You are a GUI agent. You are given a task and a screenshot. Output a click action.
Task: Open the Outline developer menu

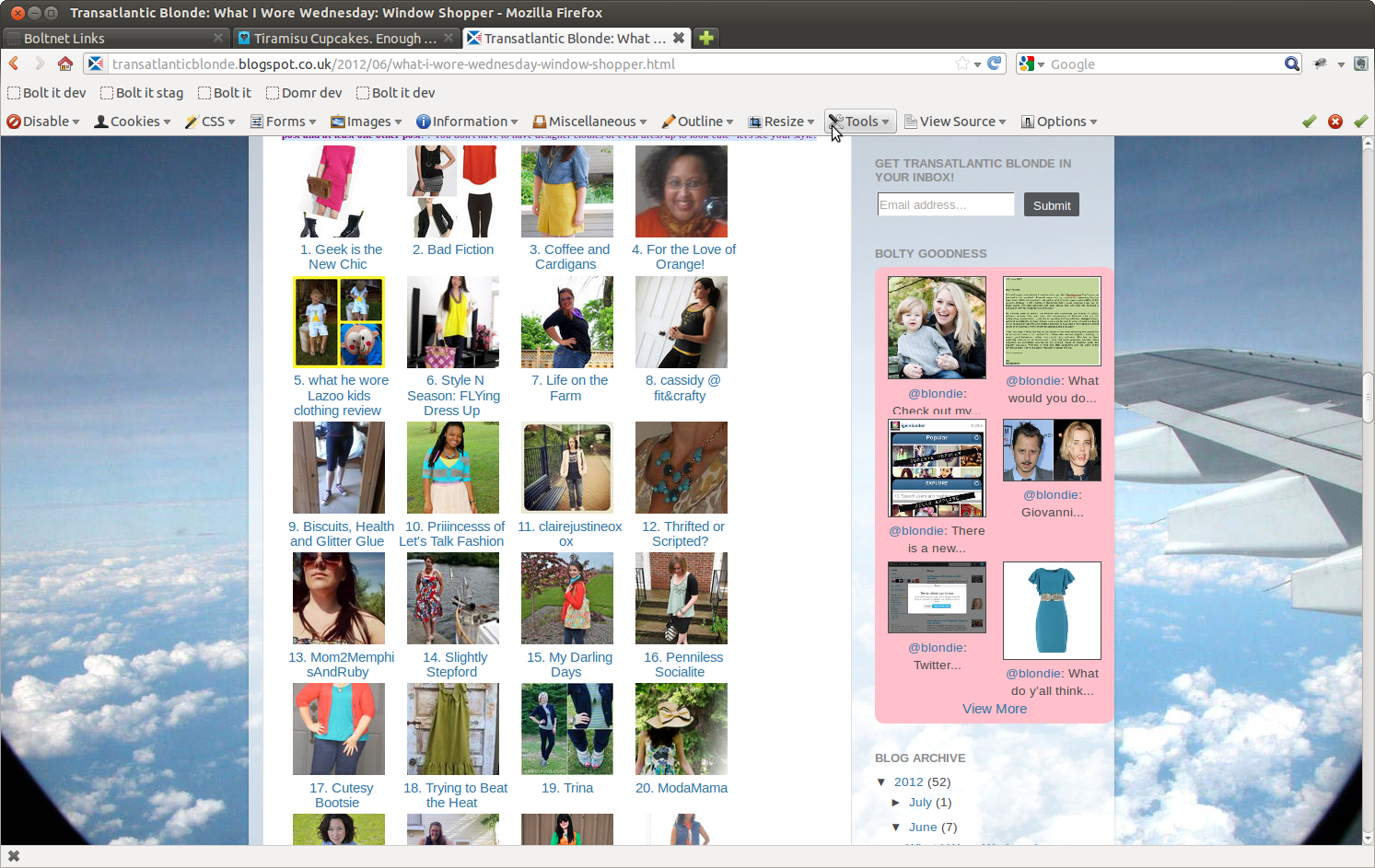pos(698,122)
